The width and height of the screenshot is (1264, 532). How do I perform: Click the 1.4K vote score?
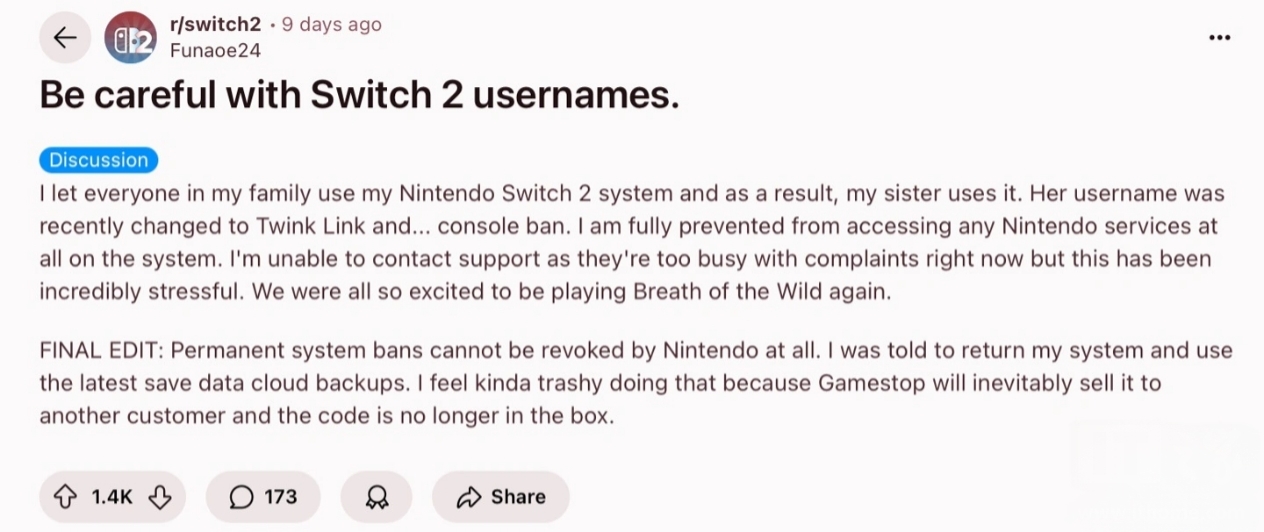pyautogui.click(x=112, y=497)
